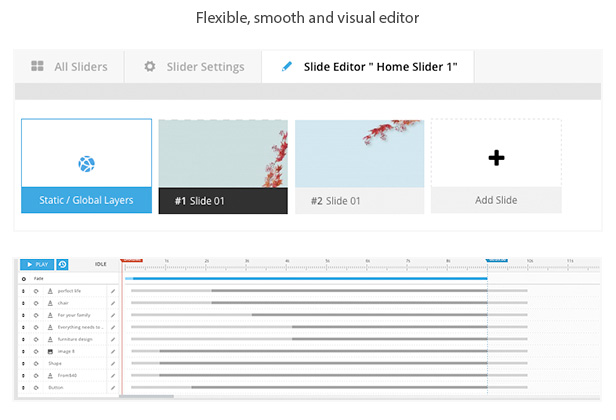Click the sort arrows on 'perfect life' layer

(23, 291)
